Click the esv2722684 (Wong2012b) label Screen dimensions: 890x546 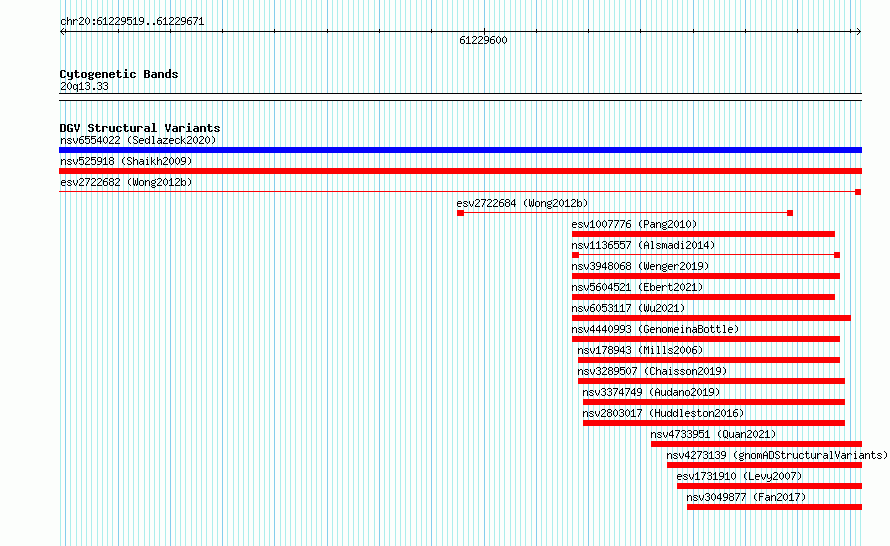click(x=522, y=203)
